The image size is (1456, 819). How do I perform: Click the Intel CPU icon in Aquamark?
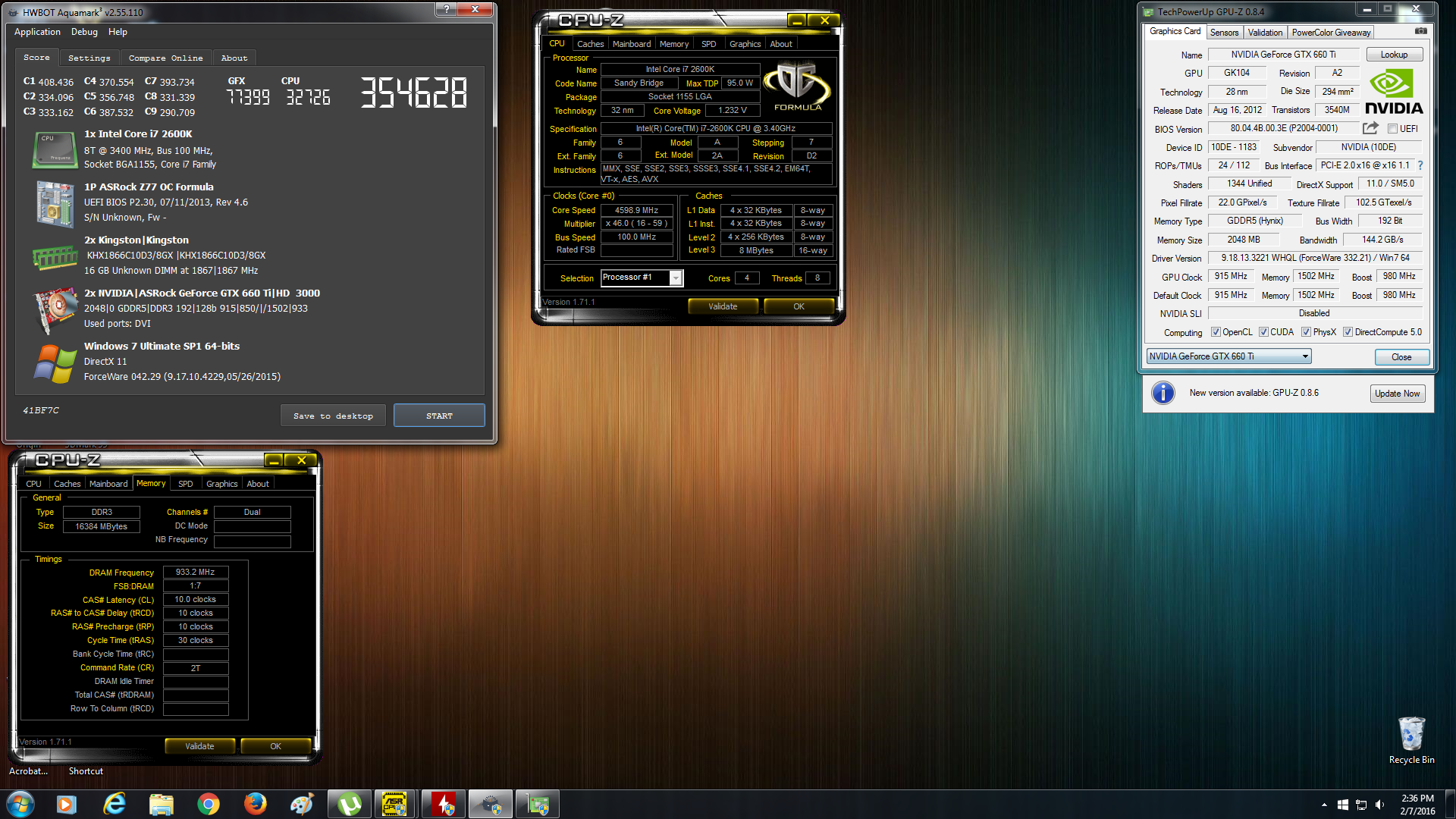[x=55, y=149]
